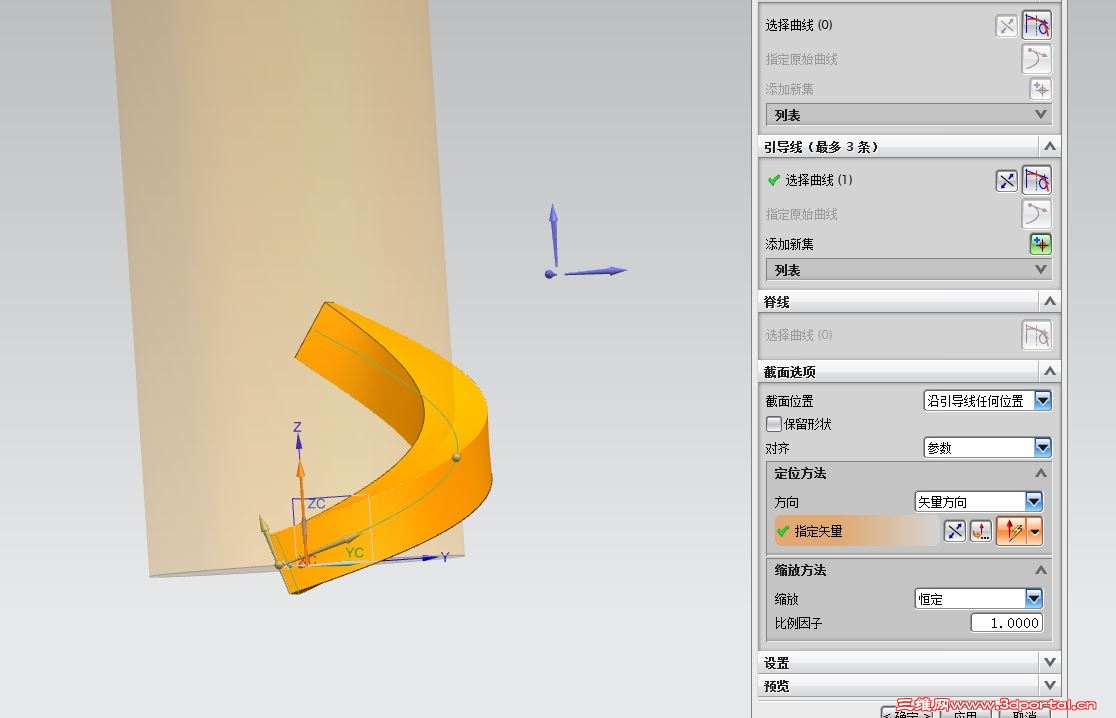The height and width of the screenshot is (718, 1116).
Task: Click the reverse direction icon for 选择曲线 (1)
Action: (1006, 181)
